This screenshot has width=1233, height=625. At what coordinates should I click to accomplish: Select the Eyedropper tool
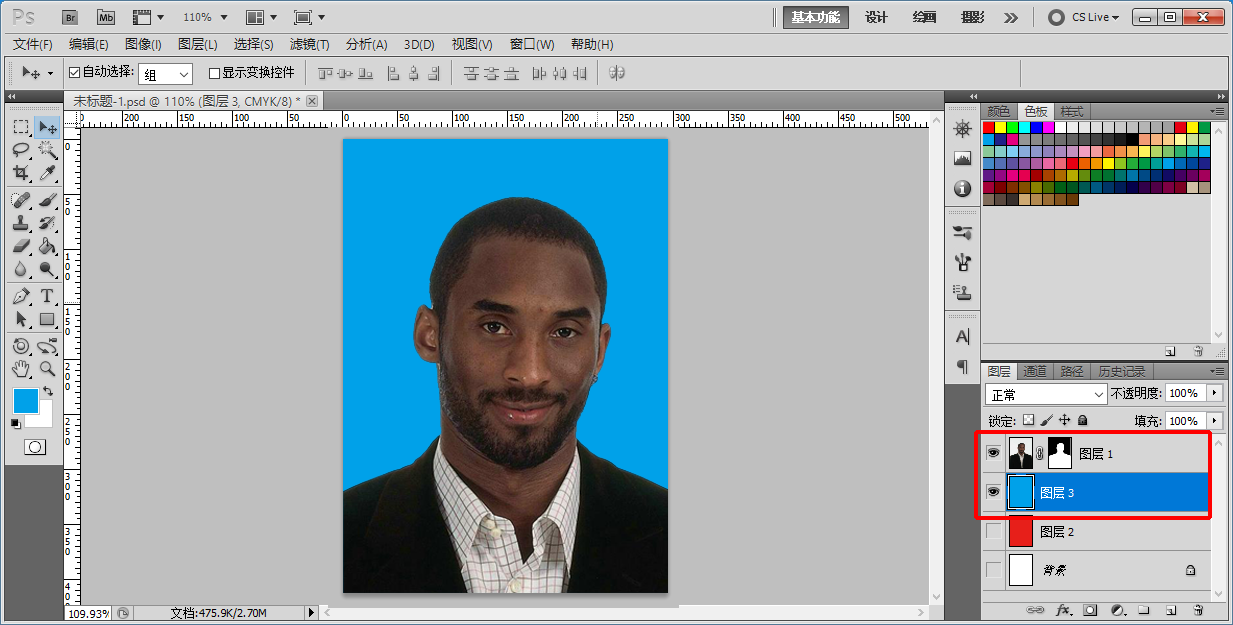click(47, 173)
